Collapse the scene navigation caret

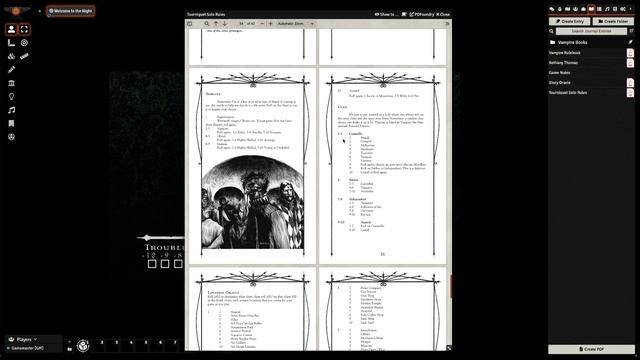click(40, 11)
